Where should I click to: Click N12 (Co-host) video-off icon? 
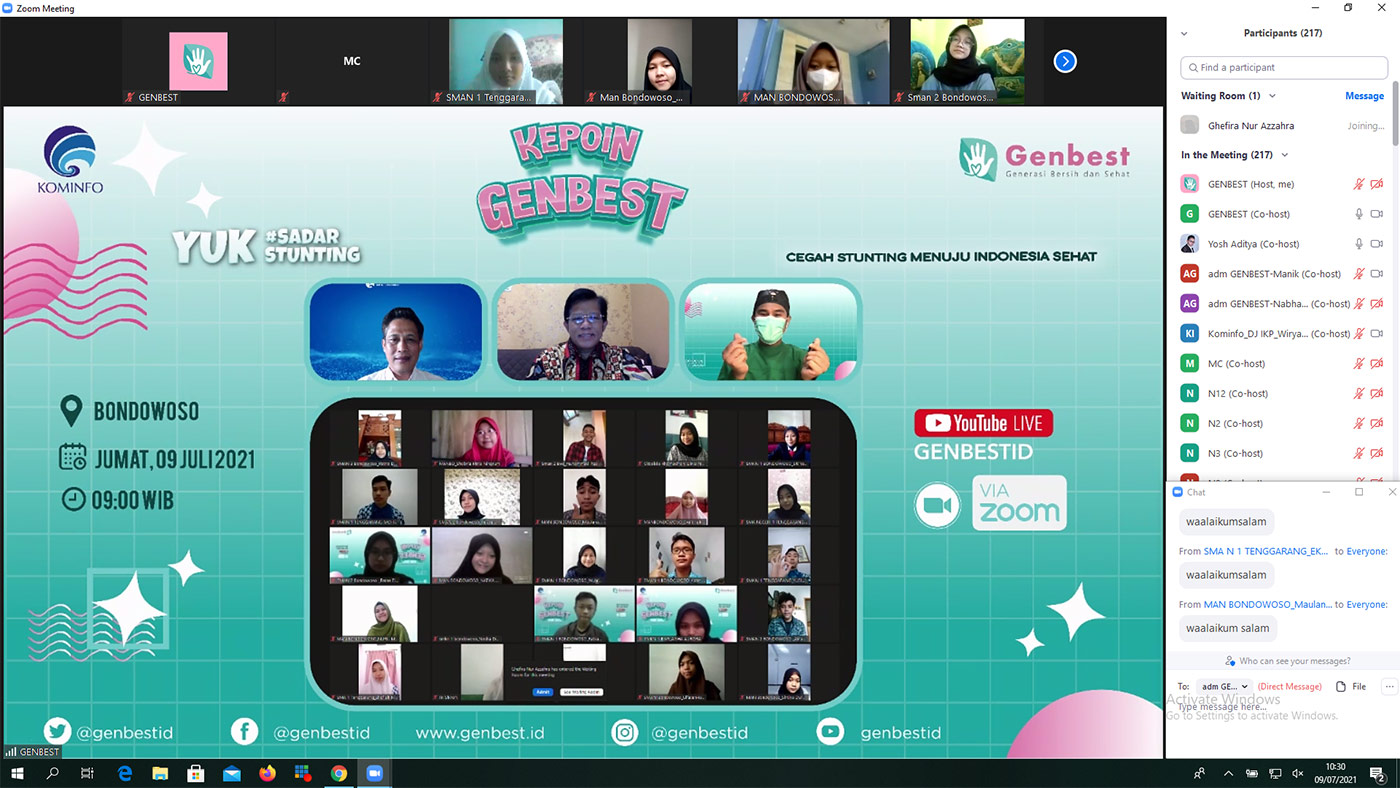coord(1377,394)
